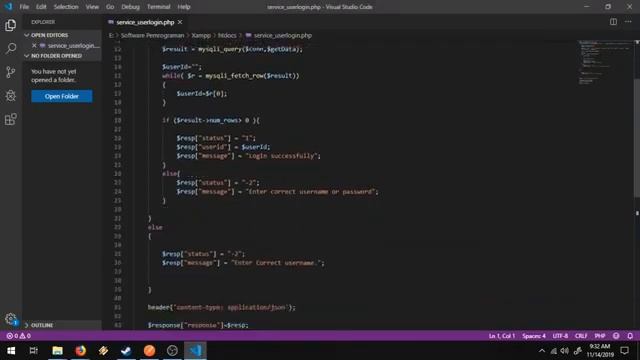Open the Search view in activity bar
The height and width of the screenshot is (360, 640).
[x=11, y=49]
